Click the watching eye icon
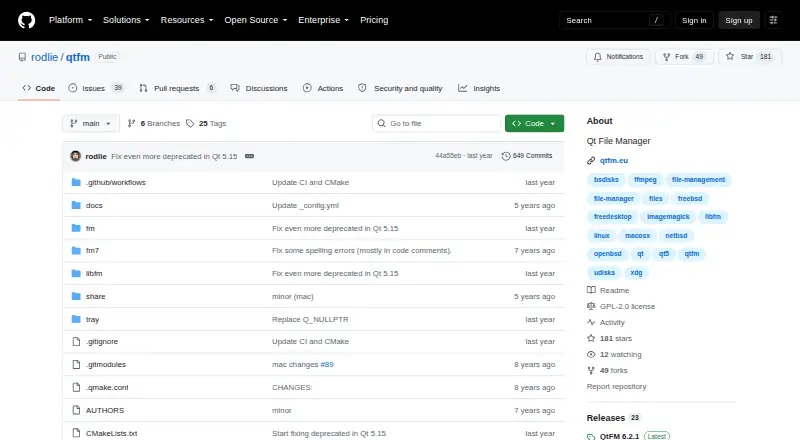 (591, 355)
